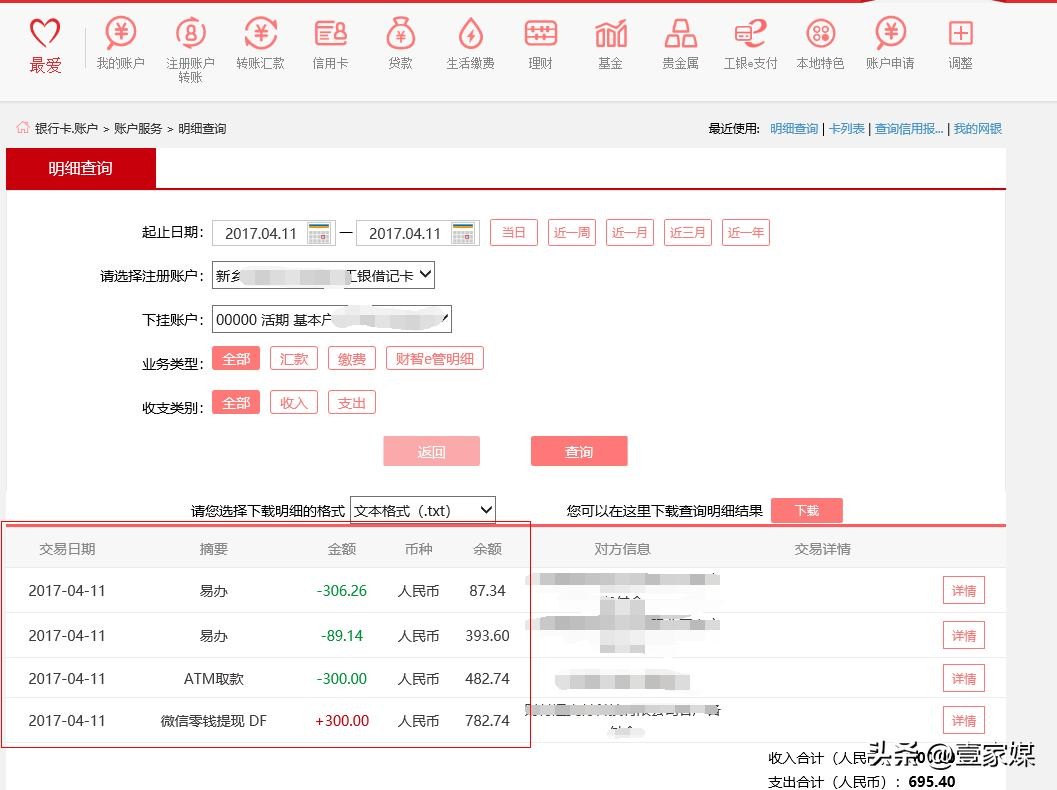Filter by 支出 expense type
Screen dimensions: 1057x790
click(352, 403)
